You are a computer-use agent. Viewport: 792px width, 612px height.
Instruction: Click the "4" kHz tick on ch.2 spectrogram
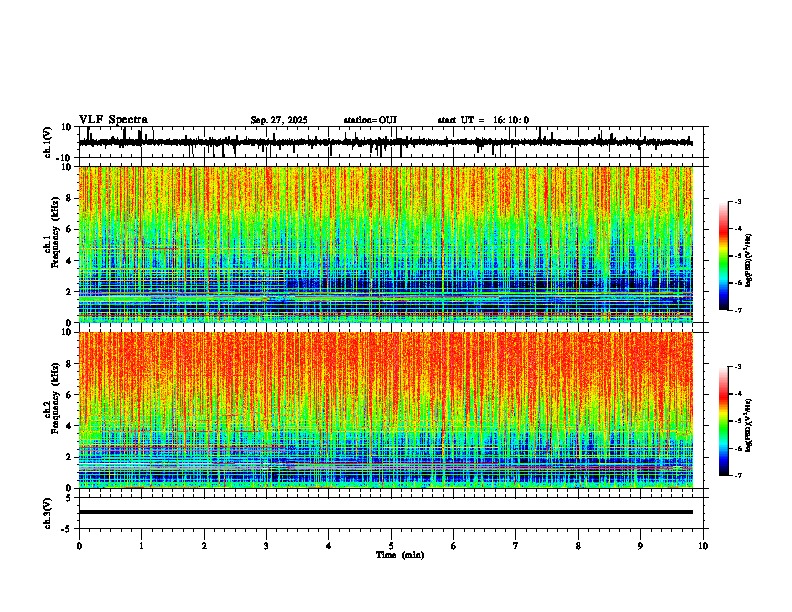pos(69,426)
